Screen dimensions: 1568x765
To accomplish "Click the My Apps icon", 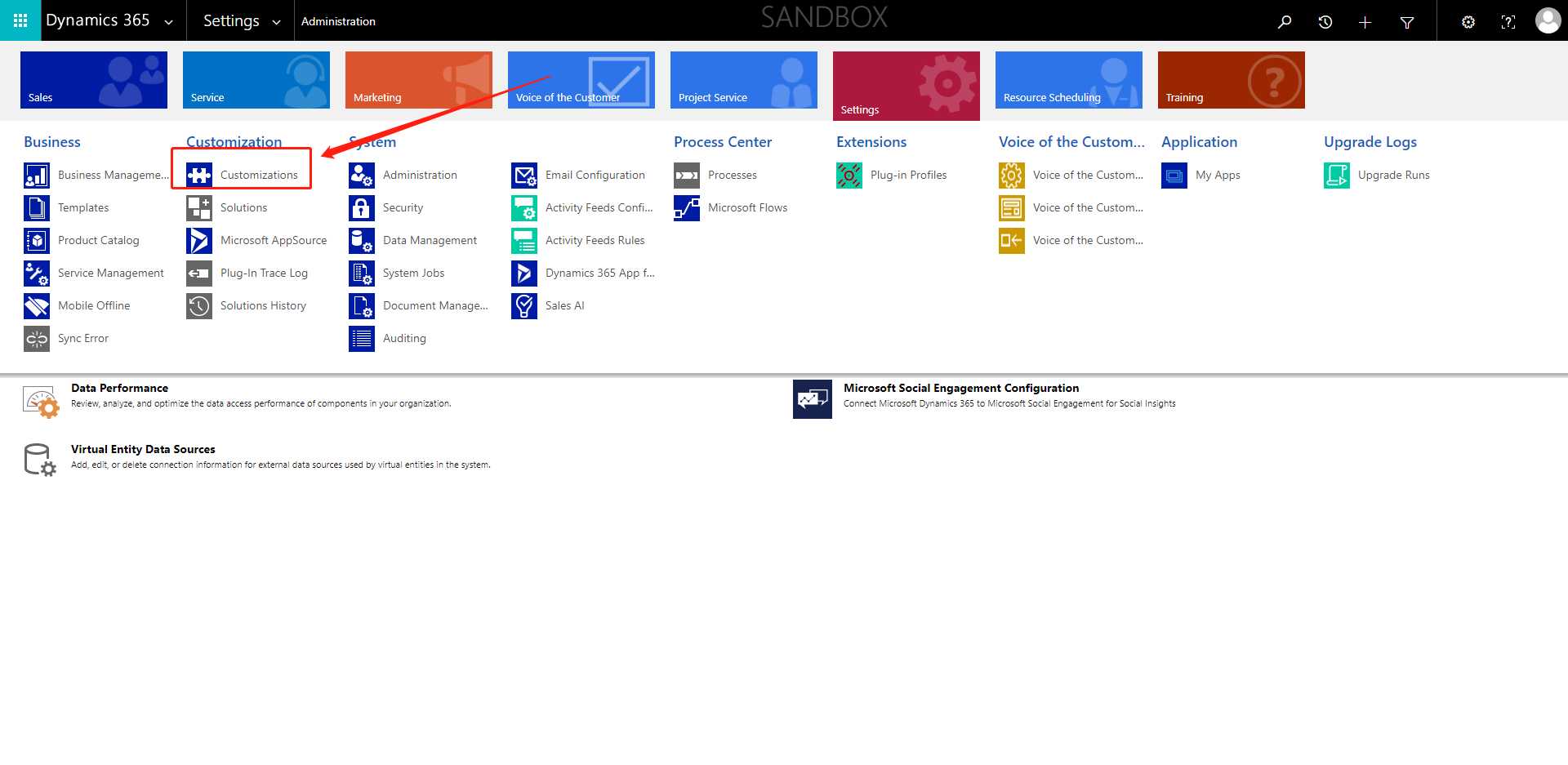I will [x=1174, y=176].
